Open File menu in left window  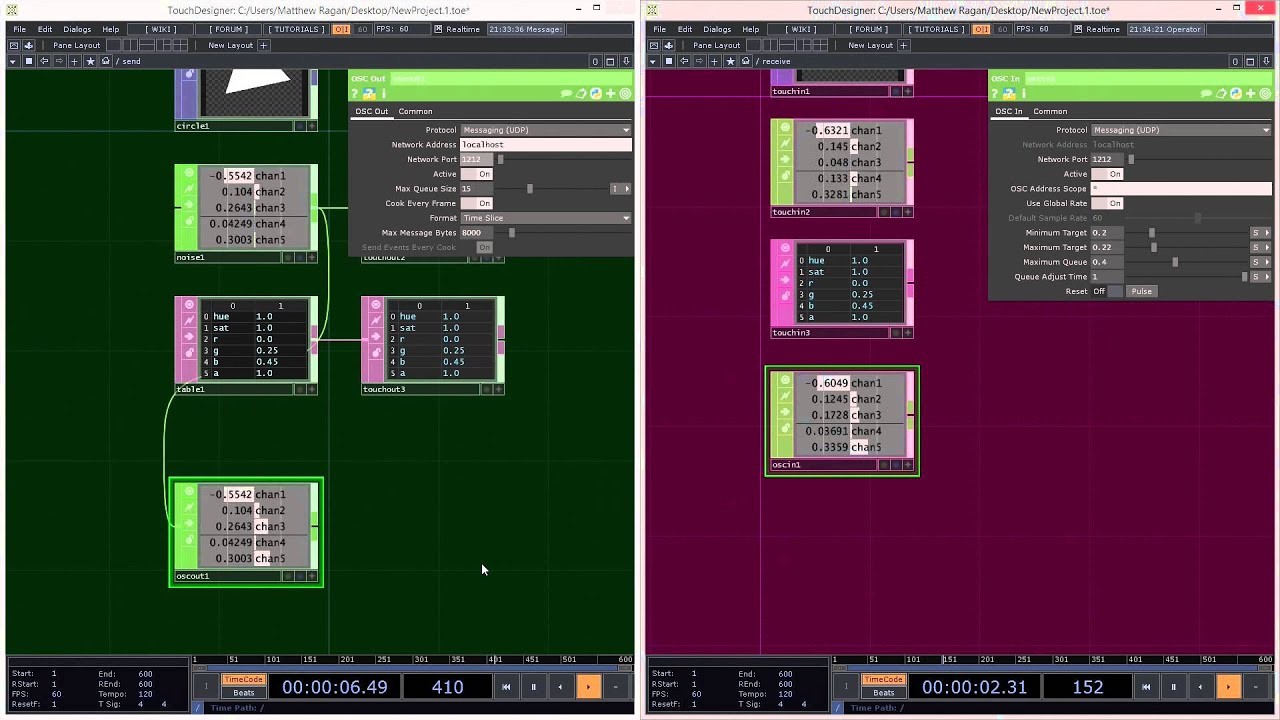(x=20, y=29)
